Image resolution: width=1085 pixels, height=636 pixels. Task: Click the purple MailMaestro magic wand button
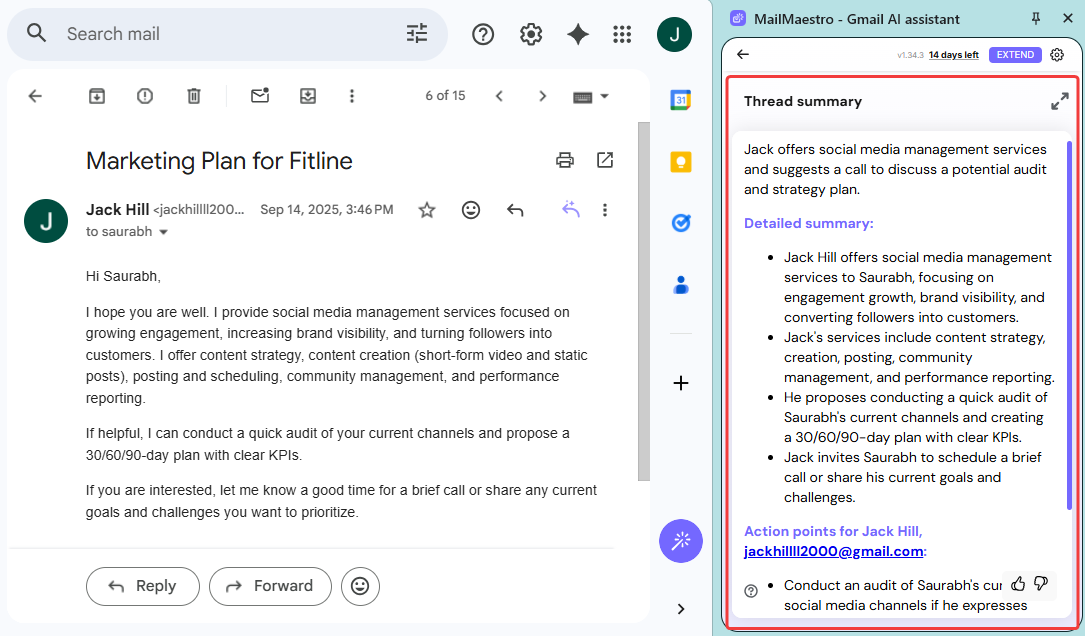pos(681,541)
